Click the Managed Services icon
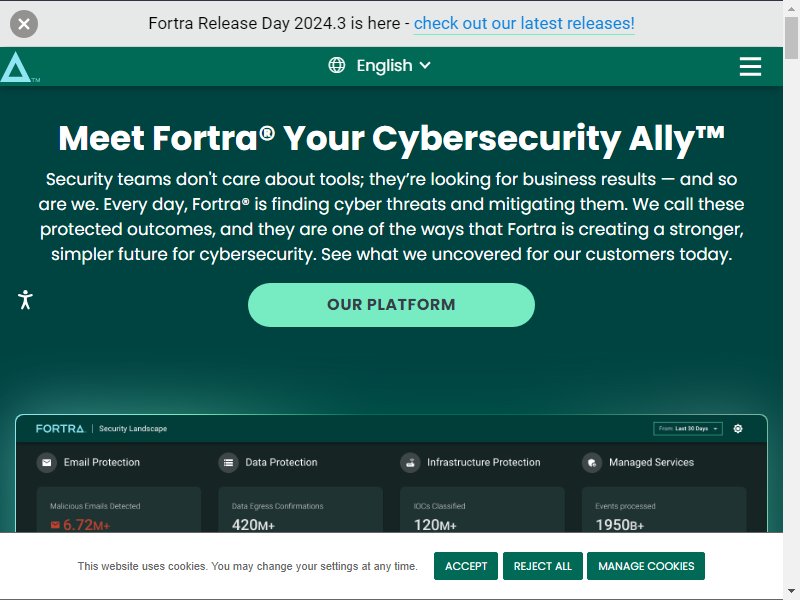 tap(592, 463)
